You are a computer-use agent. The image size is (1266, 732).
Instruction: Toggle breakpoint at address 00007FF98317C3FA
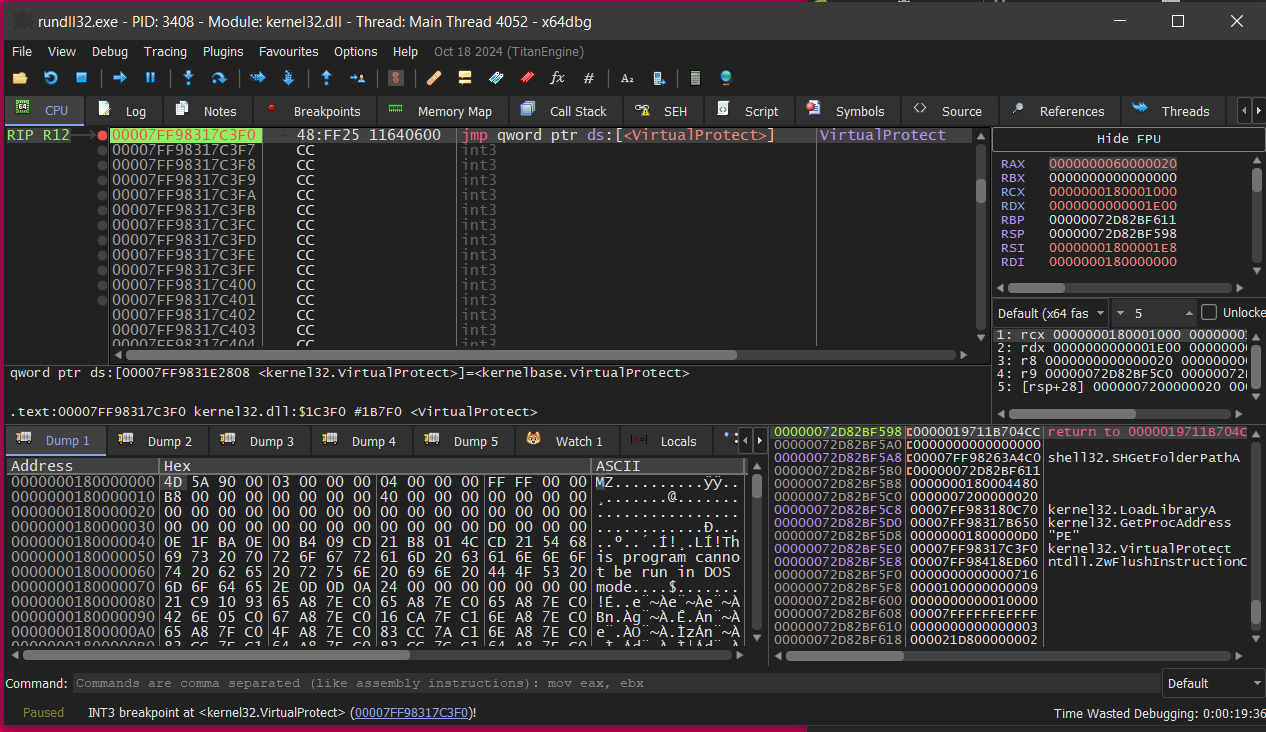(x=102, y=195)
